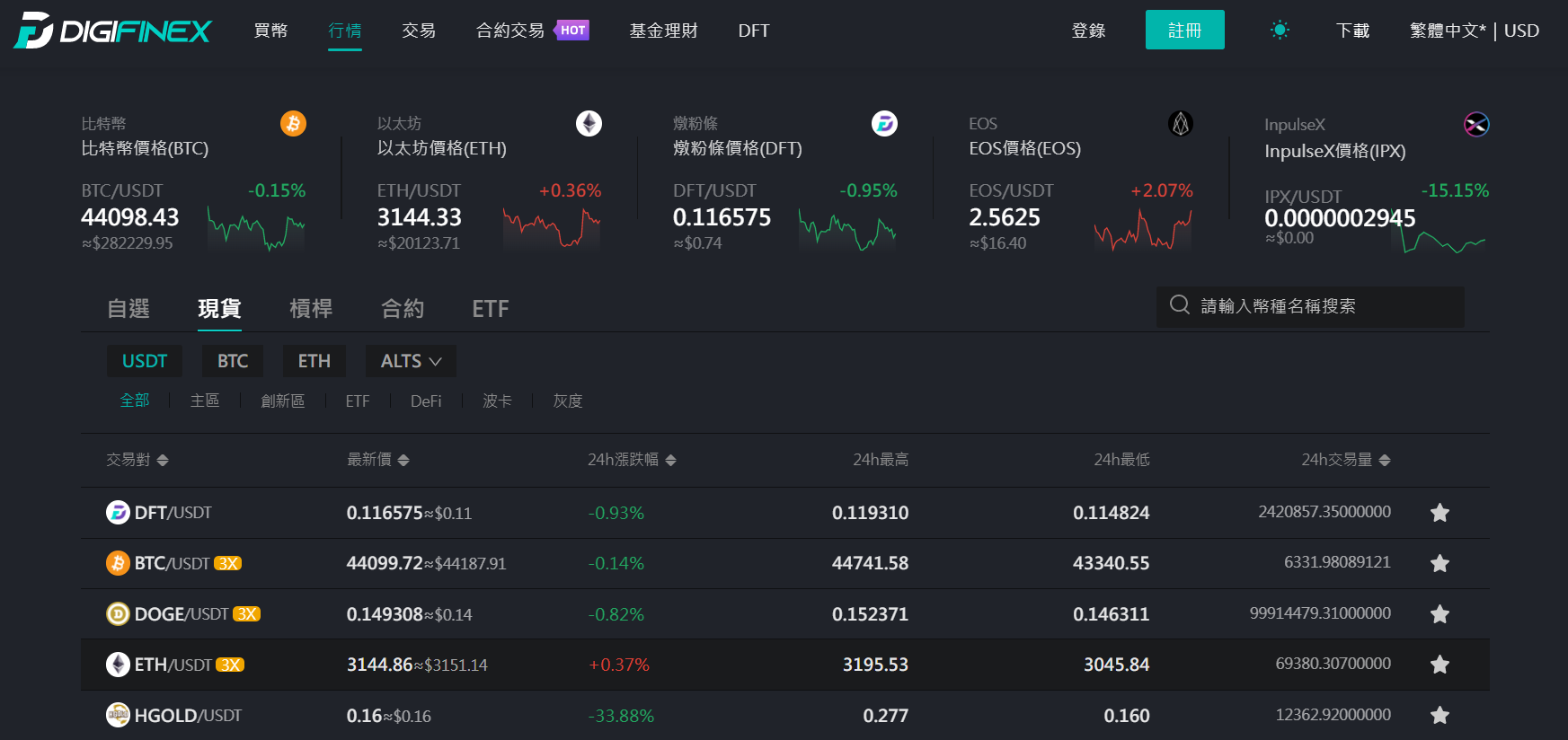Open the EOS/USDT sparkline chart
1568x740 pixels.
tap(1143, 228)
